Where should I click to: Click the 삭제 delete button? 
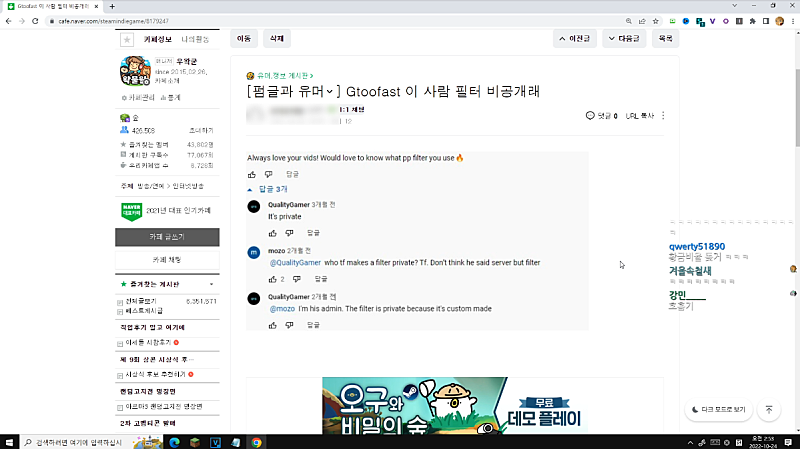[277, 39]
